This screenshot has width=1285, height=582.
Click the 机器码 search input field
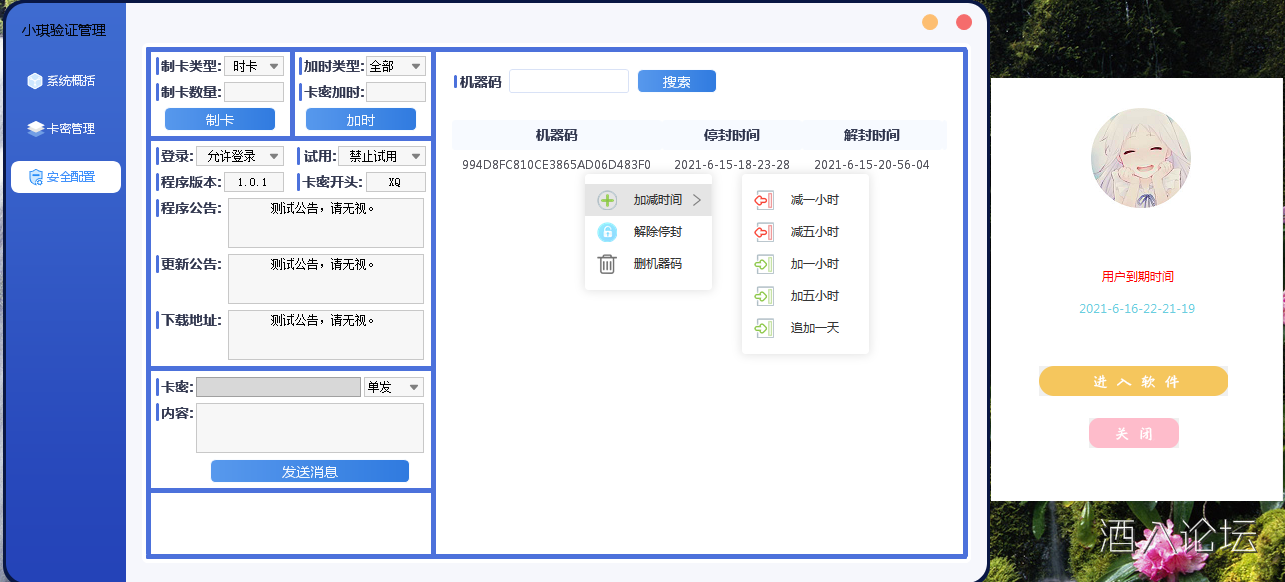[x=568, y=81]
